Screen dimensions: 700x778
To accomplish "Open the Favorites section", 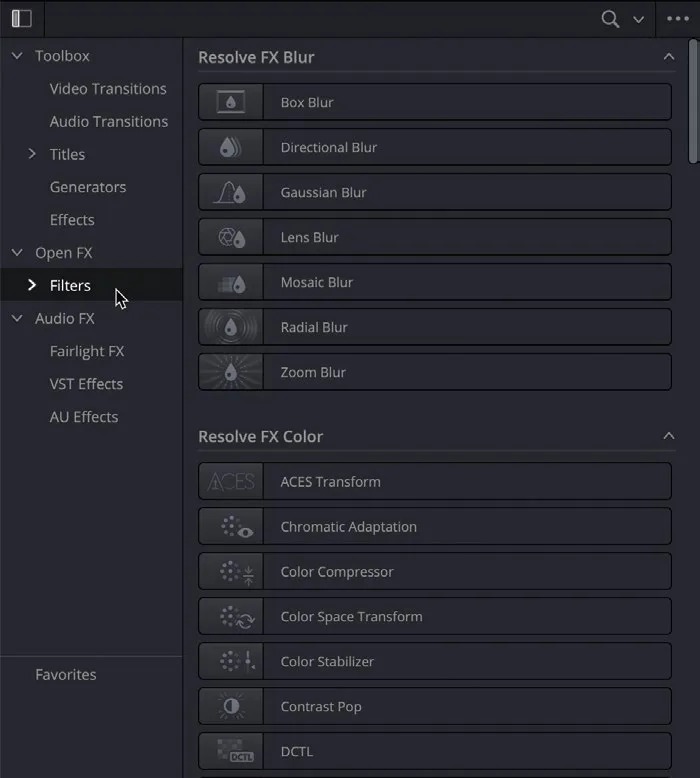I will (65, 675).
